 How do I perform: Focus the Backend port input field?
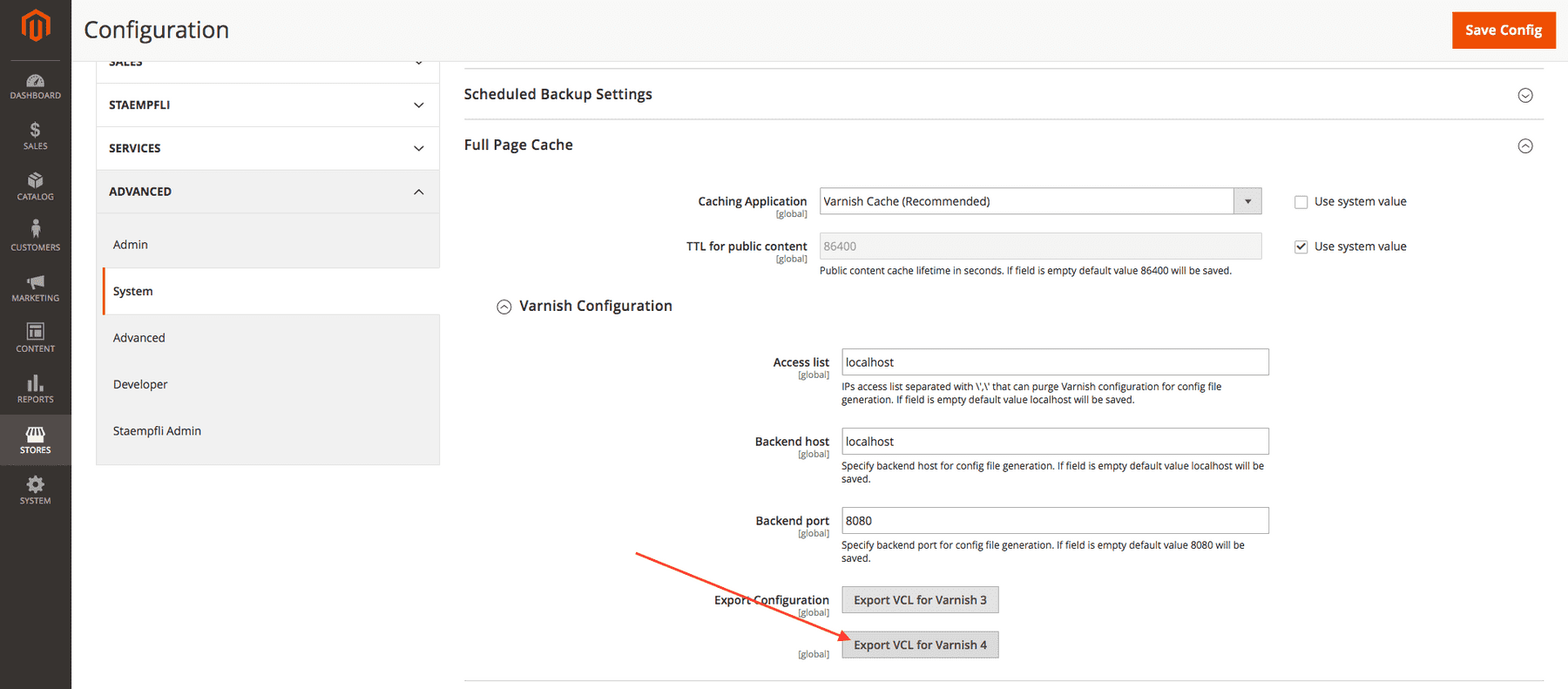(1055, 521)
